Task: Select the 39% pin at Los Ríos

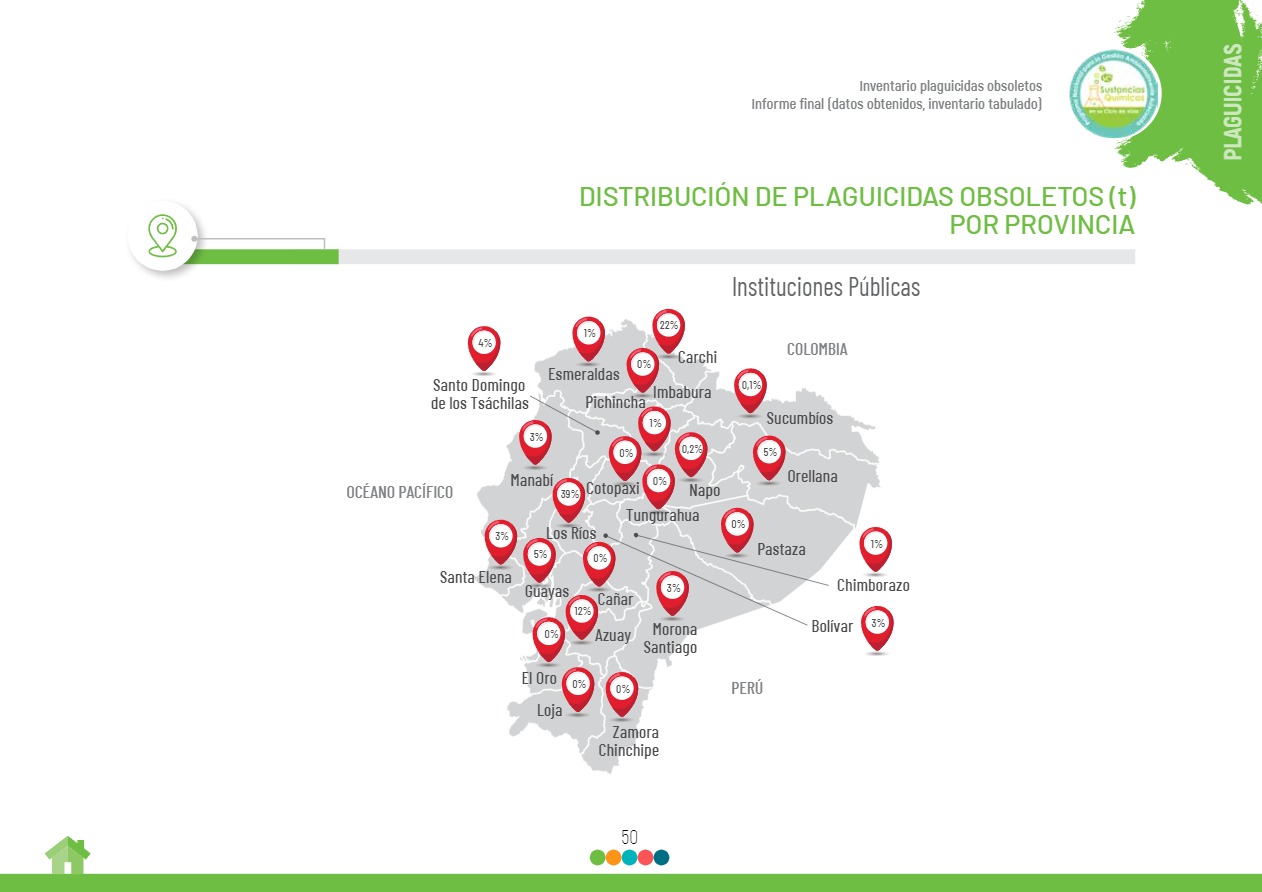Action: [x=569, y=497]
